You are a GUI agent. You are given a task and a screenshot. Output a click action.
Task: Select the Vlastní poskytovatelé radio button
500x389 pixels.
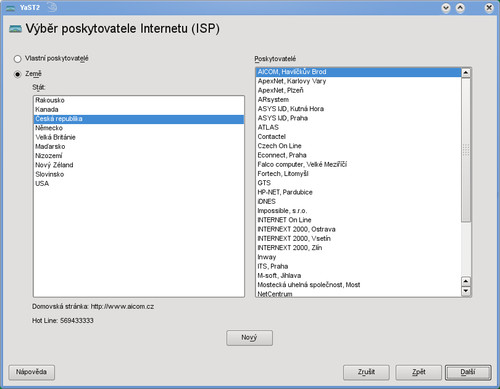pyautogui.click(x=18, y=59)
